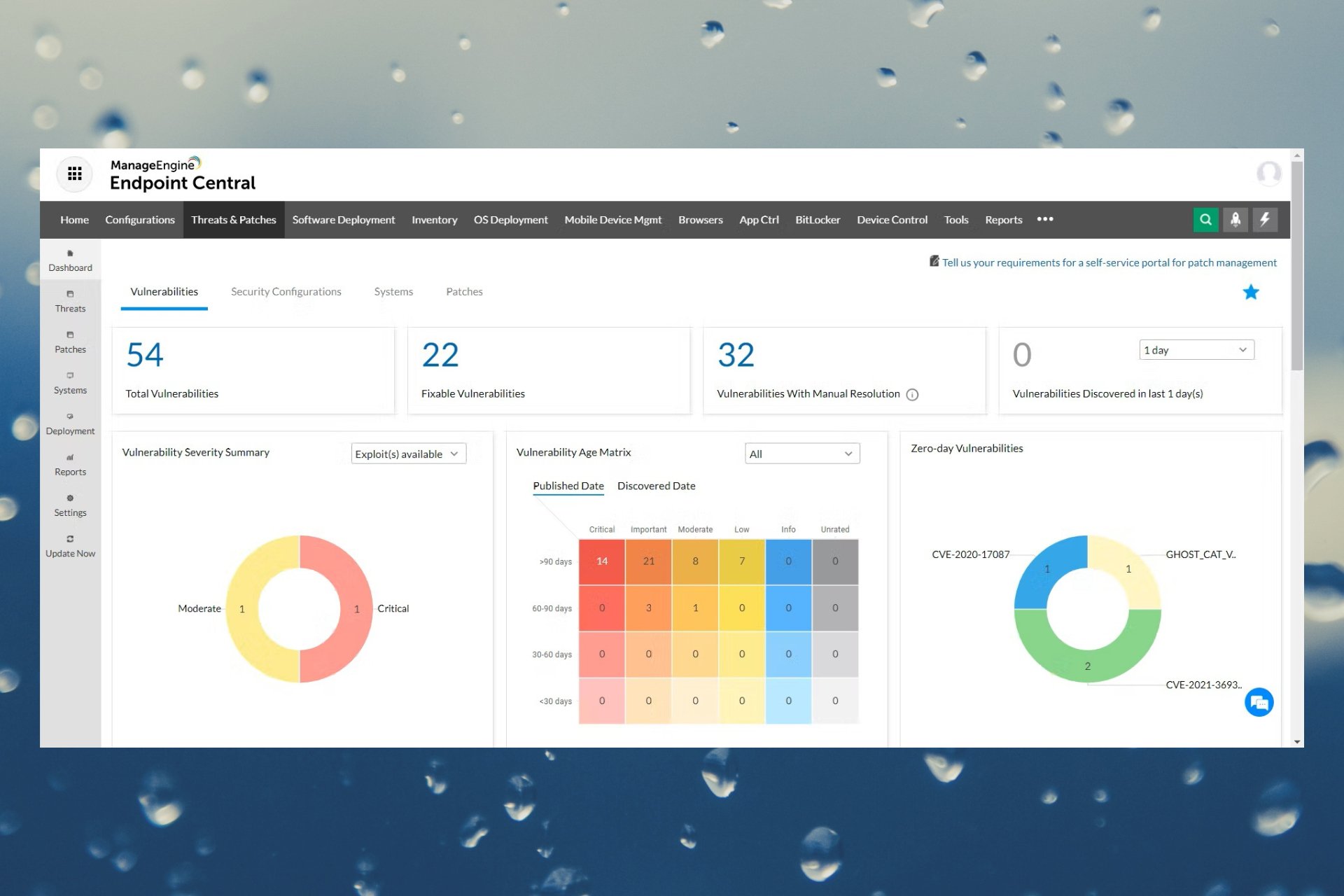Click the ManageEngine Endpoint Central logo

pos(183,174)
